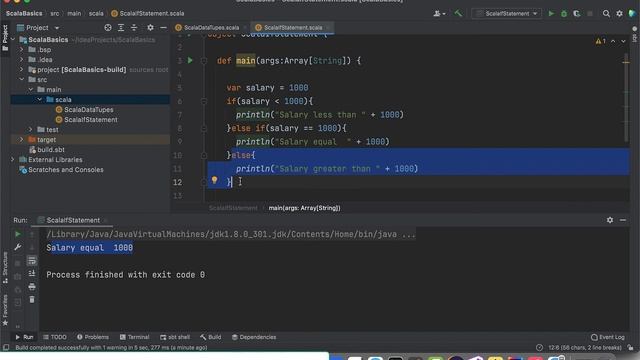
Task: Build project with the hammer icon
Action: point(458,13)
